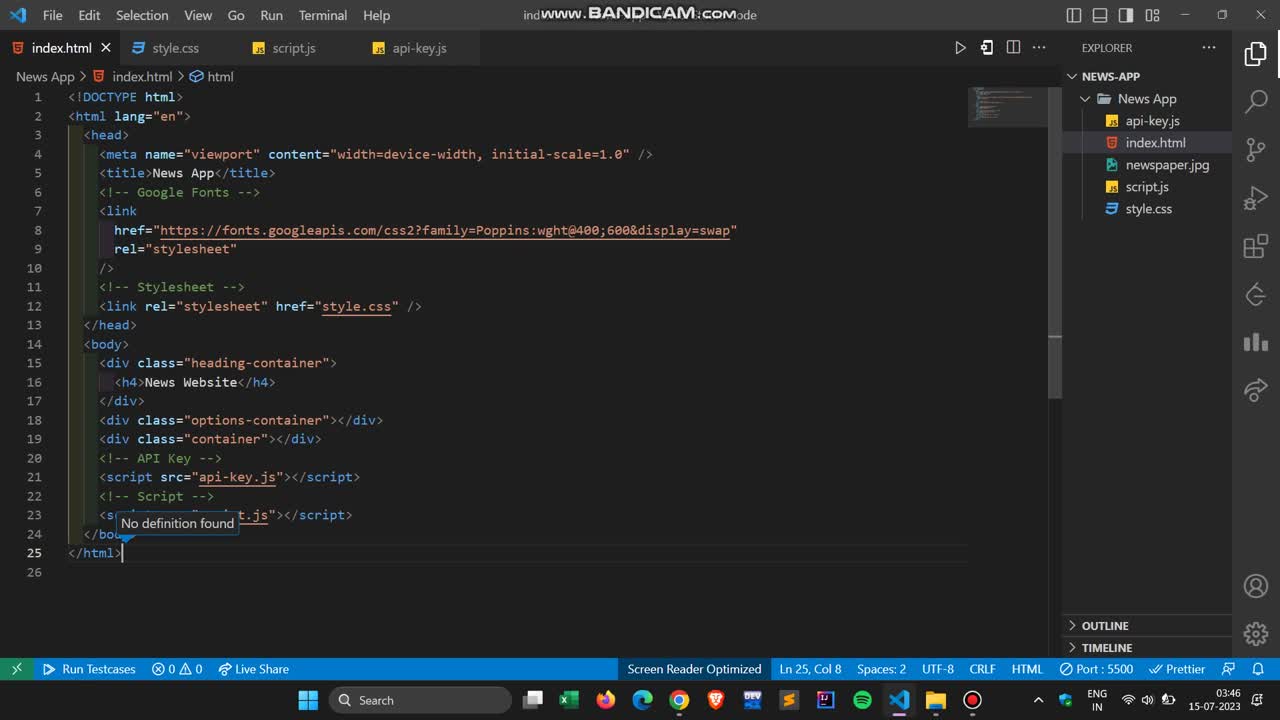1280x720 pixels.
Task: Follow the style.css link on line 12
Action: click(356, 306)
